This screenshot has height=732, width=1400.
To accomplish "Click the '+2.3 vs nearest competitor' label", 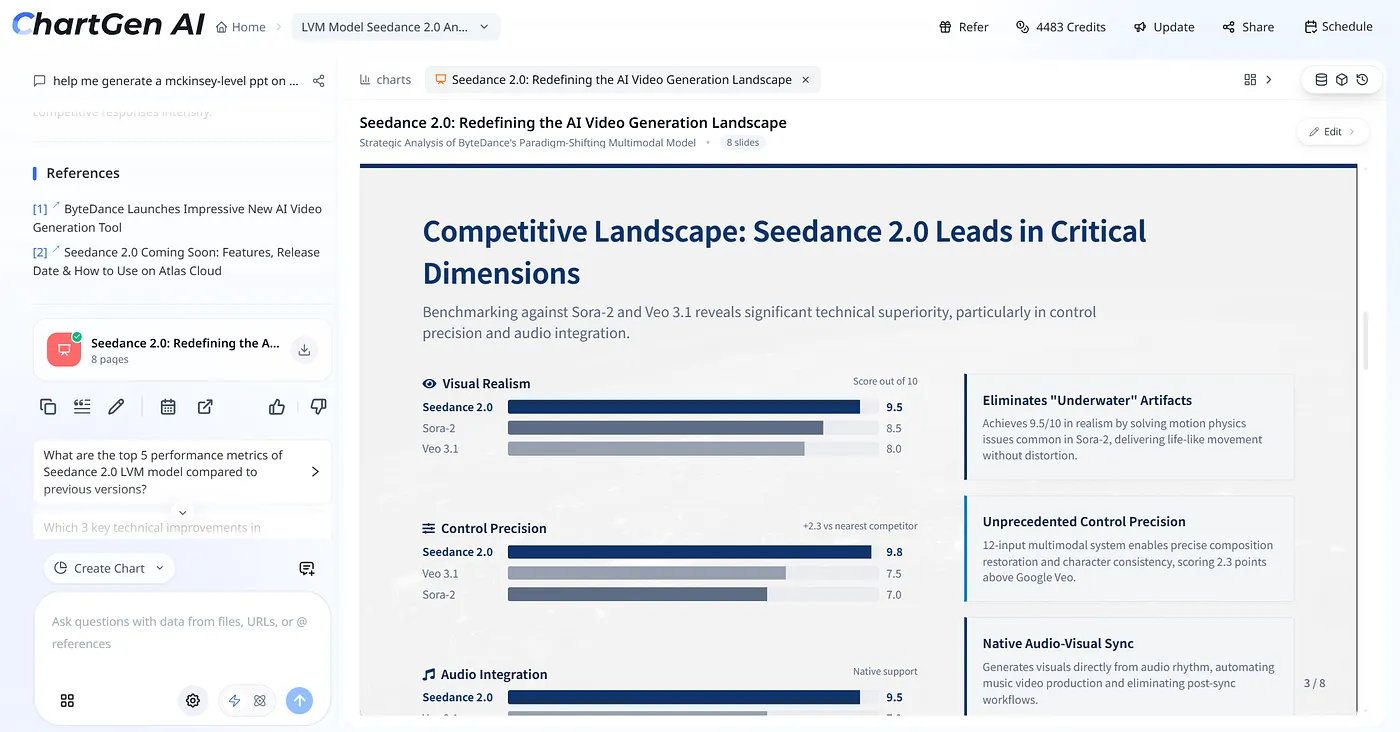I will 860,526.
